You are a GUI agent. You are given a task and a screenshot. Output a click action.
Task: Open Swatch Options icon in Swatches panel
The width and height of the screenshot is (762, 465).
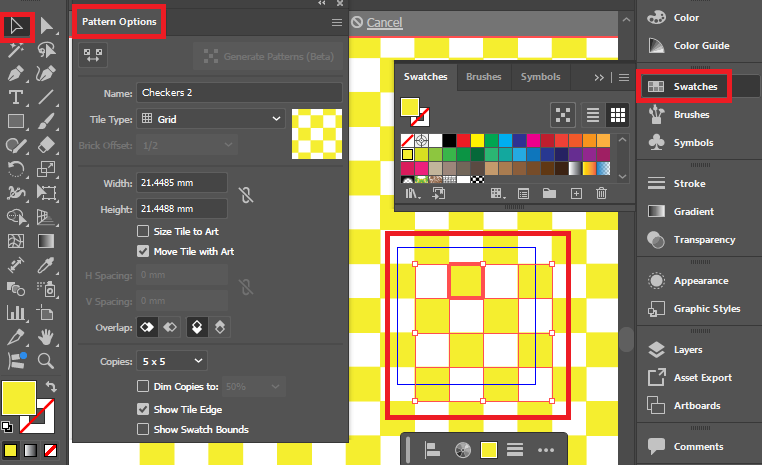(x=523, y=193)
